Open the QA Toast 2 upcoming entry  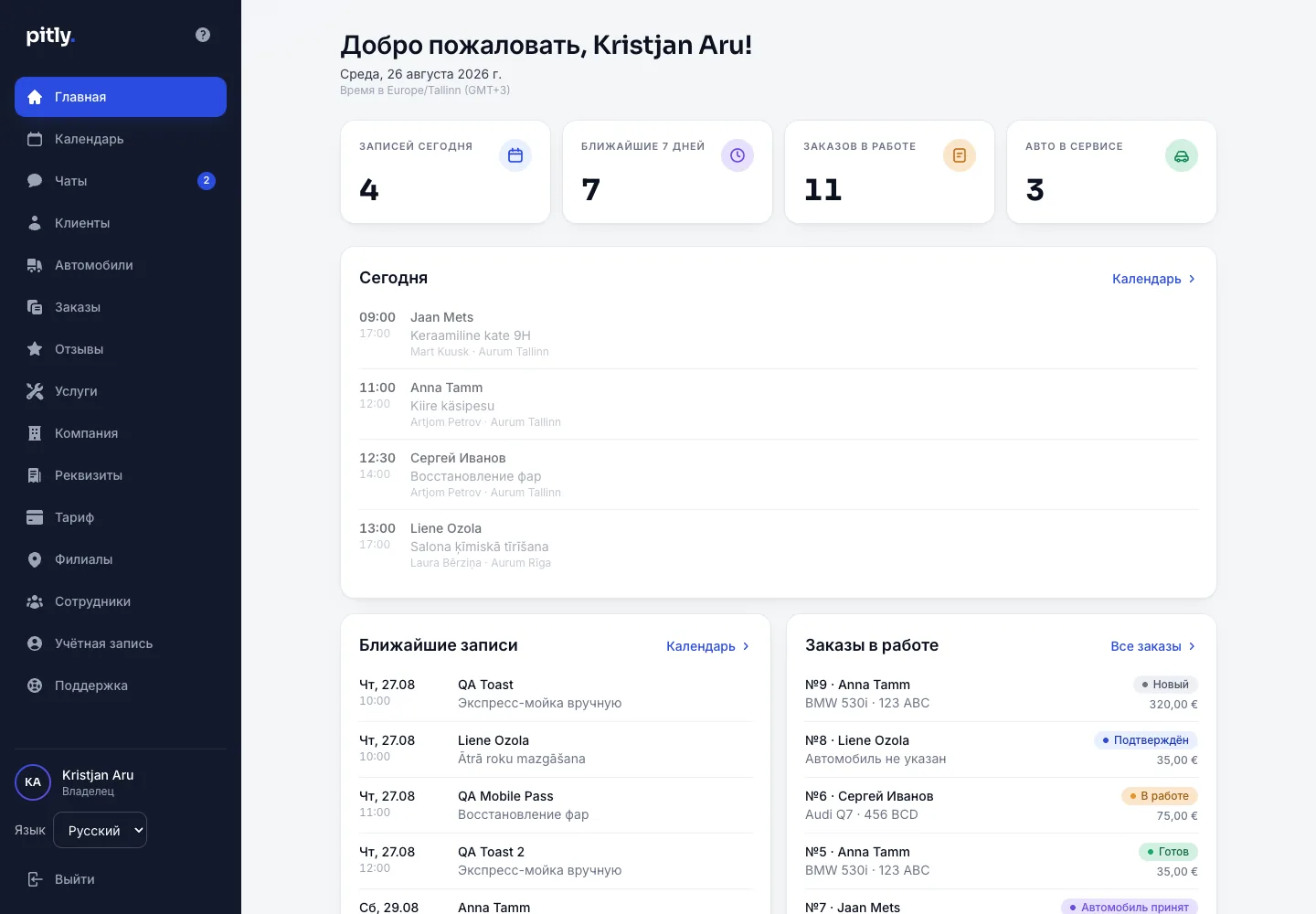556,861
